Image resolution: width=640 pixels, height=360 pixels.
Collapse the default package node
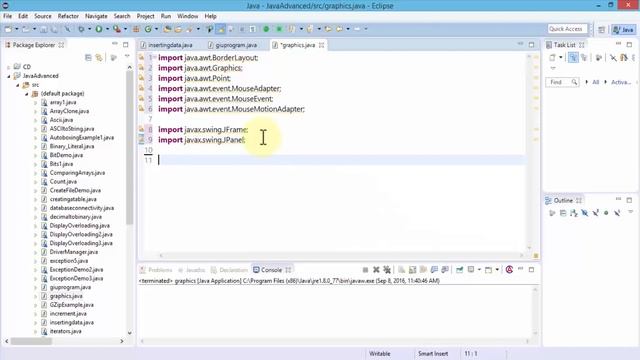pos(27,94)
